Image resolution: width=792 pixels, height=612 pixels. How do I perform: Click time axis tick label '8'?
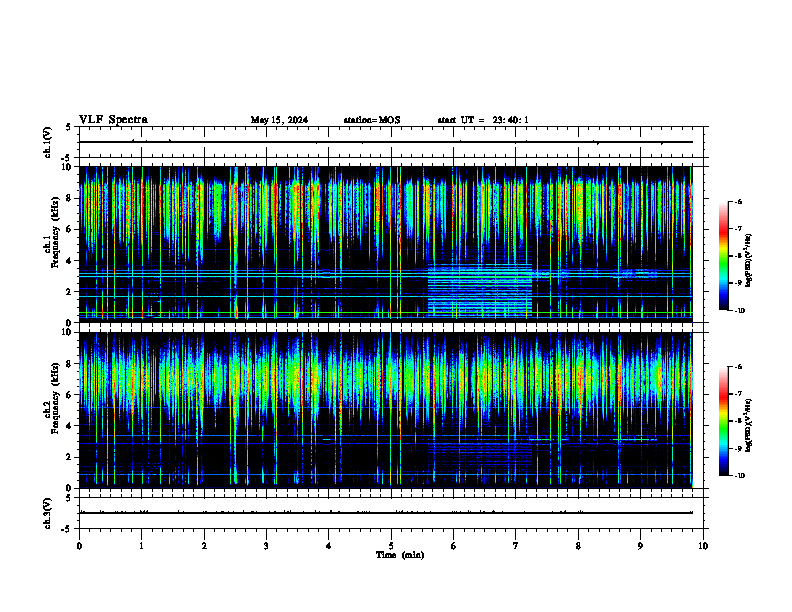click(x=578, y=546)
